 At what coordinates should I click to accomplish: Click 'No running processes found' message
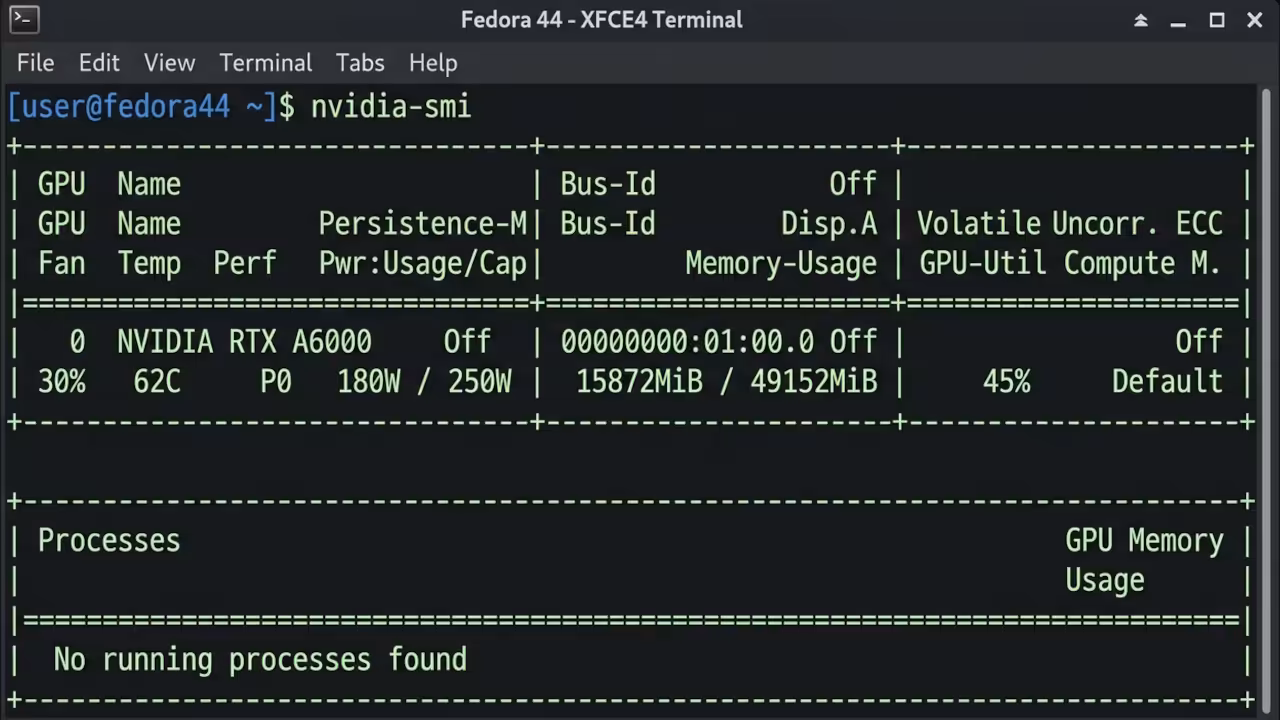click(x=260, y=660)
